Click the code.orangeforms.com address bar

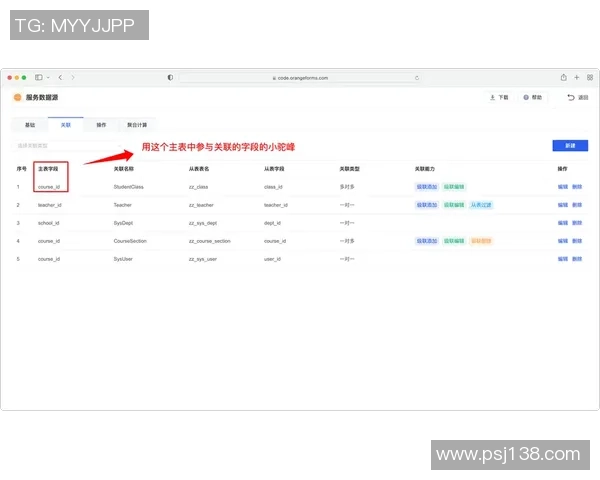click(300, 77)
